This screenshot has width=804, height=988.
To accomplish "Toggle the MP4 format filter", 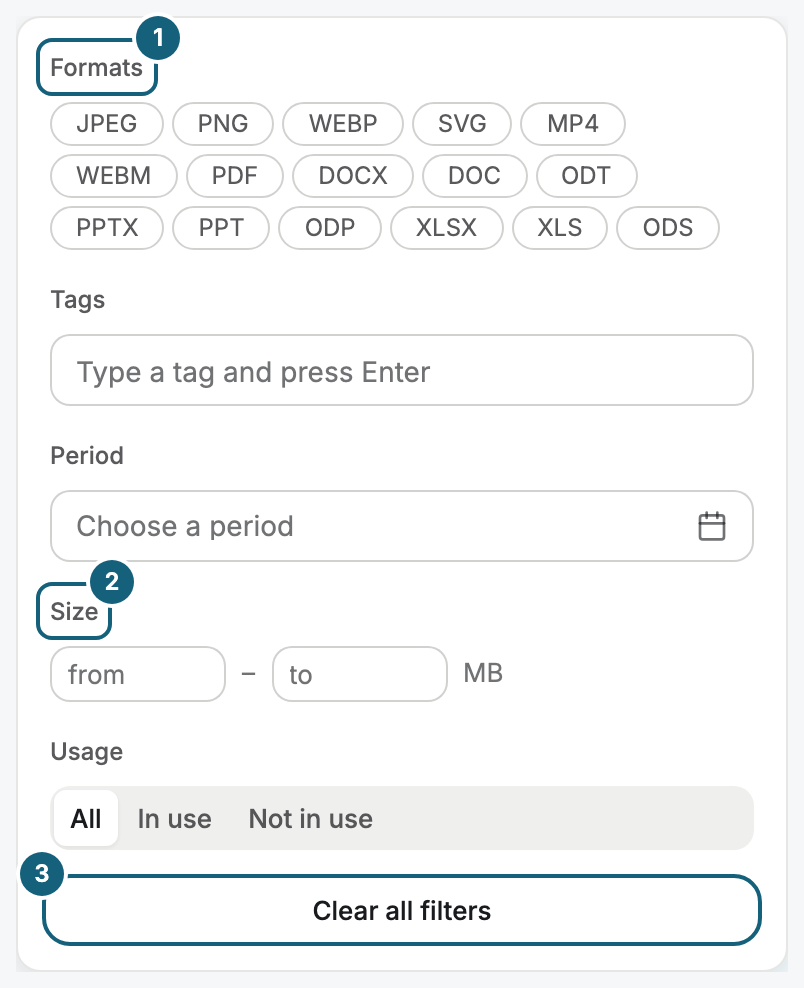I will pyautogui.click(x=573, y=124).
